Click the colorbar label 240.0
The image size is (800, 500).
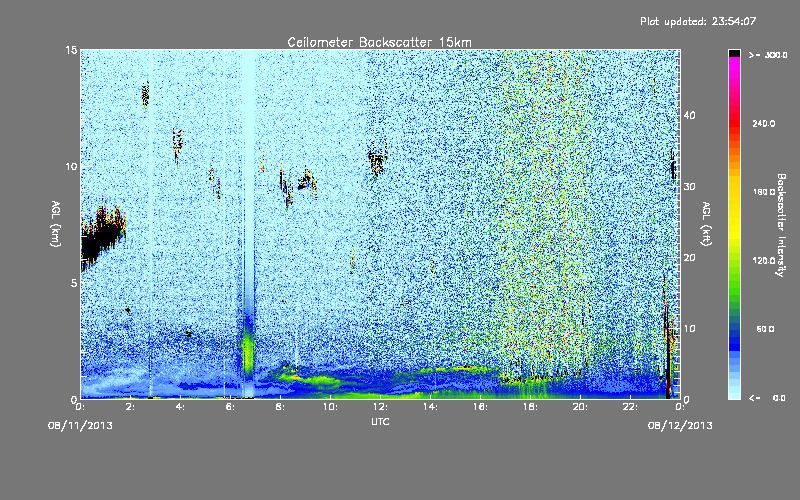(x=764, y=123)
